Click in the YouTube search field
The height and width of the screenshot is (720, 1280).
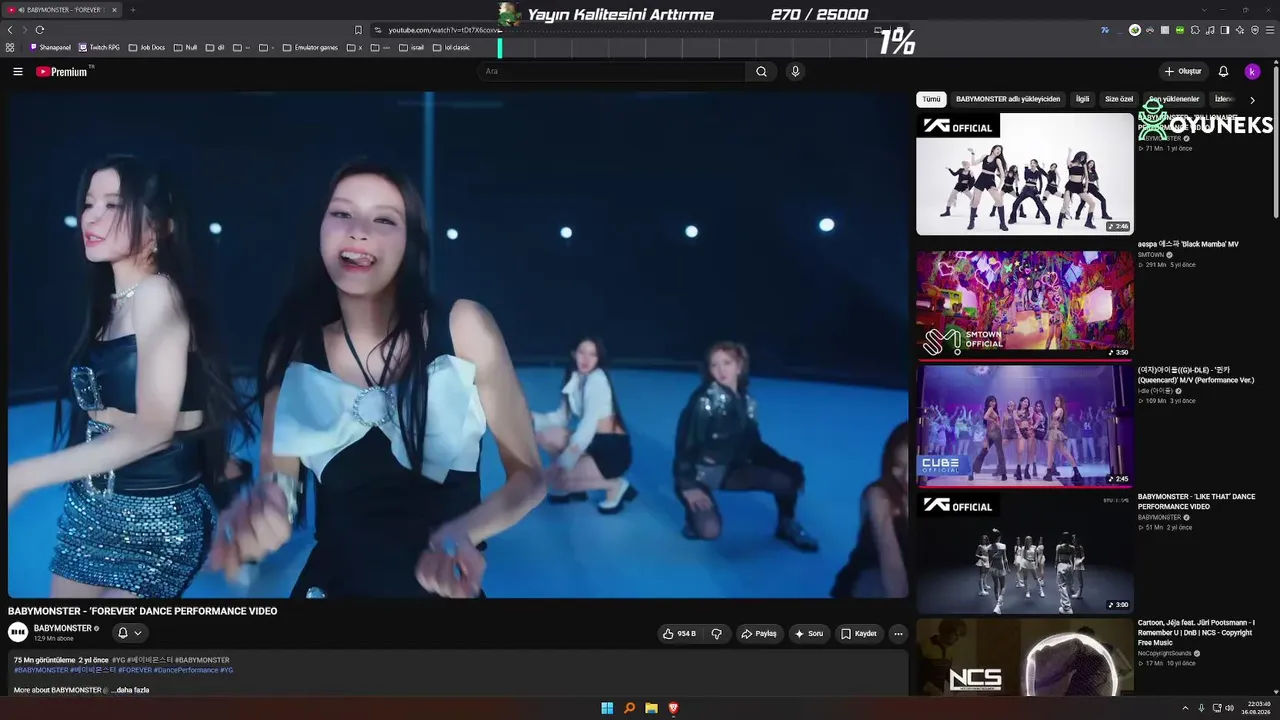pos(612,71)
